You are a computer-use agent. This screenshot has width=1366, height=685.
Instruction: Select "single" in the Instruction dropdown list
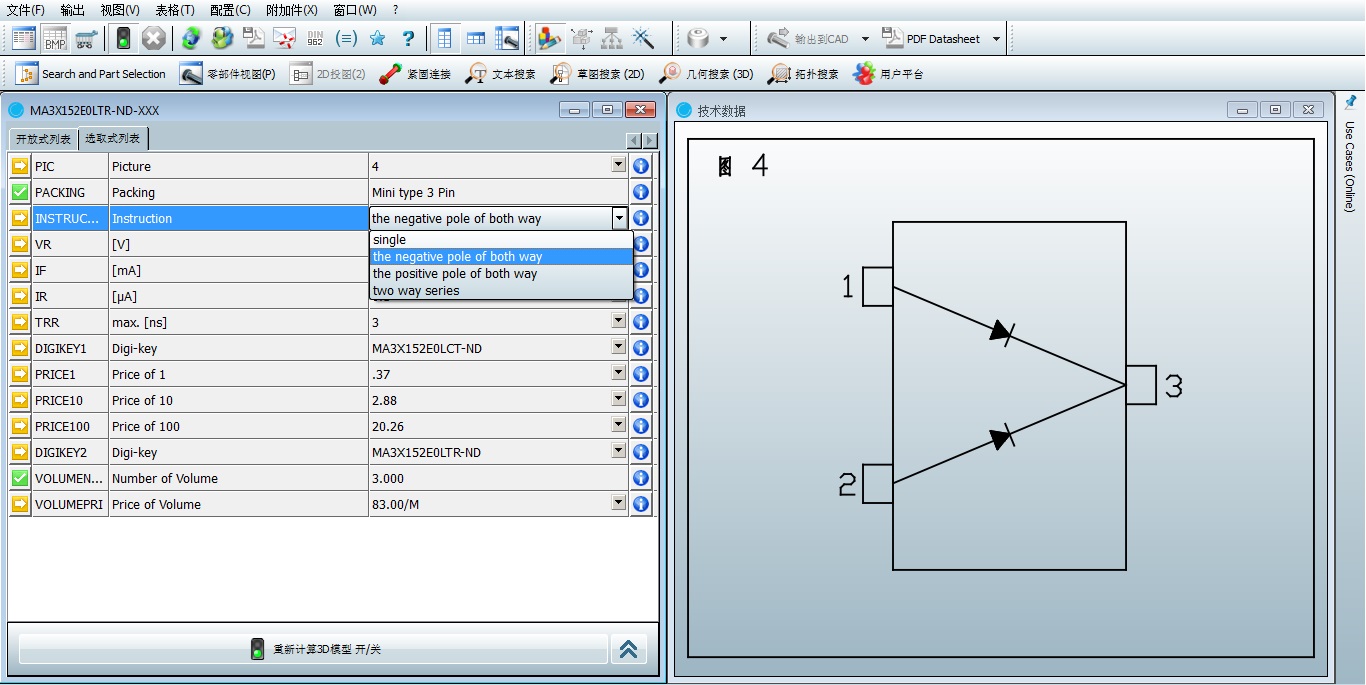point(390,240)
